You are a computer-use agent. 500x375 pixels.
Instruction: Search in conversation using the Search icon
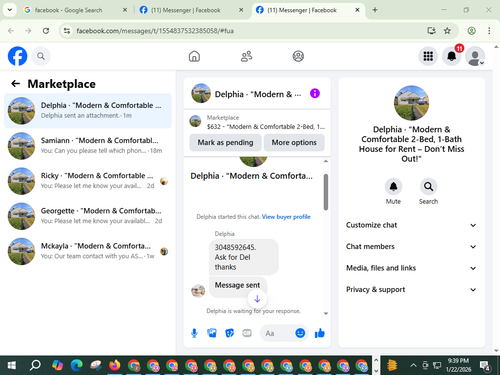[x=428, y=186]
